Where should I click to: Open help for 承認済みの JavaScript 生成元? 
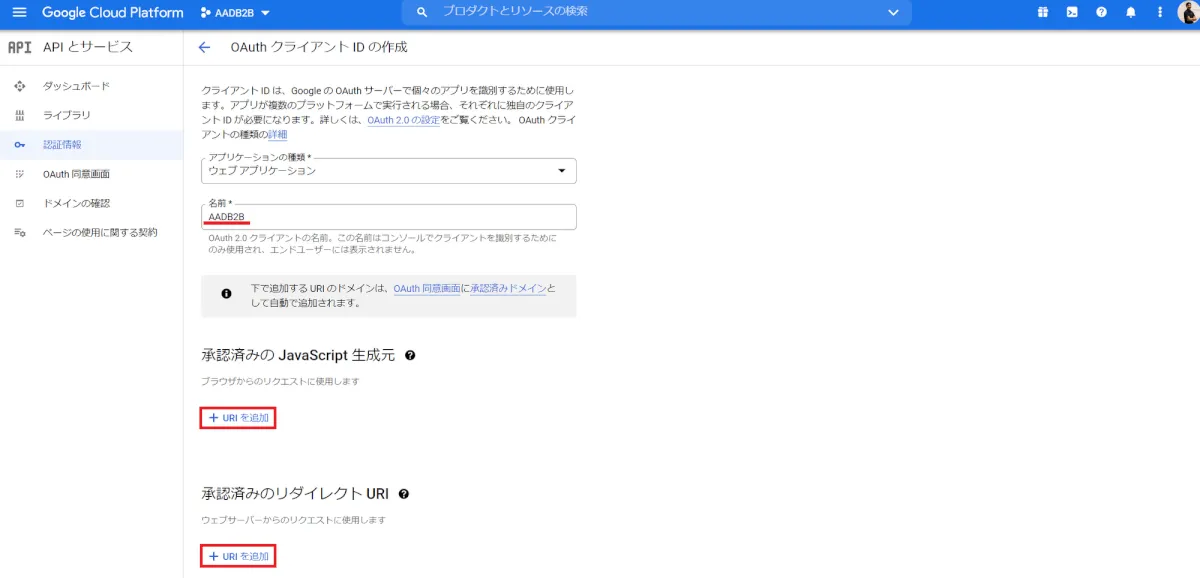click(x=410, y=355)
